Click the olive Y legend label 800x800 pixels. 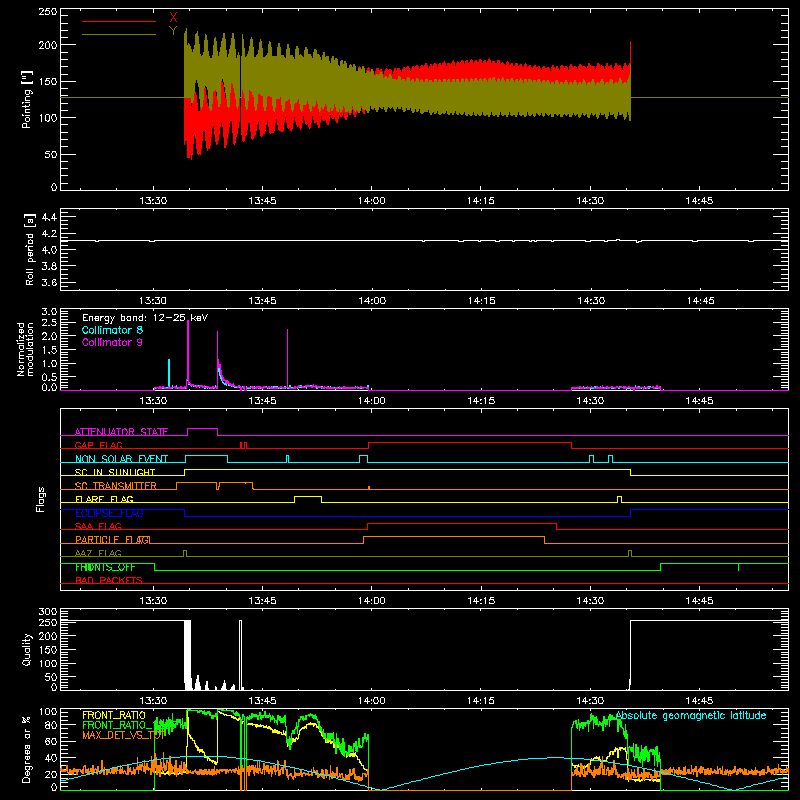pyautogui.click(x=173, y=31)
